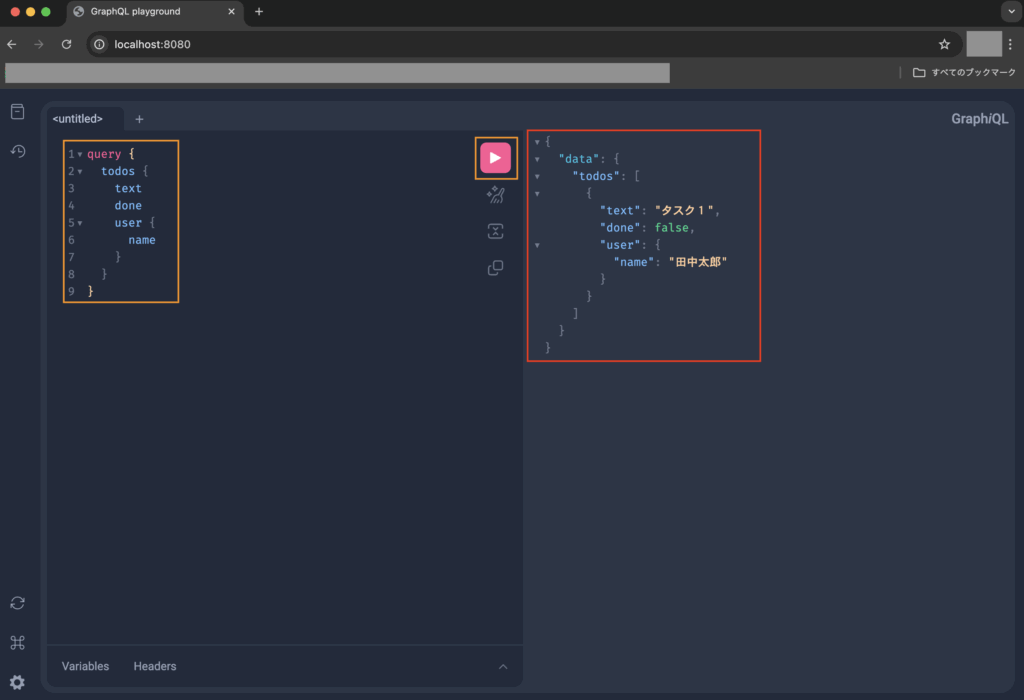Image resolution: width=1024 pixels, height=700 pixels.
Task: Collapse the "data" object in the response
Action: (x=537, y=159)
